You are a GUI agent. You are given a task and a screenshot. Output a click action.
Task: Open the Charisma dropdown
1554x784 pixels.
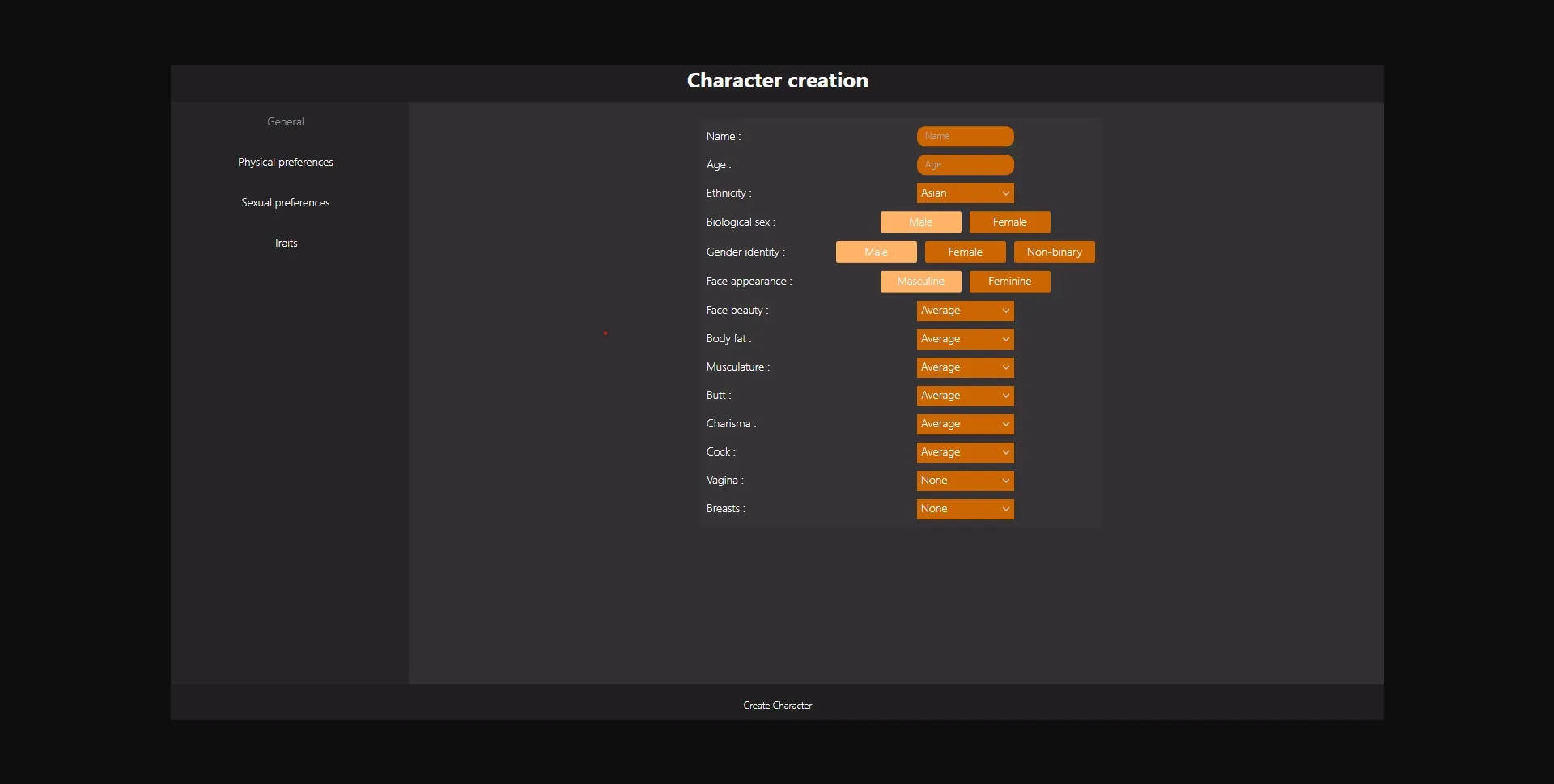pos(965,424)
